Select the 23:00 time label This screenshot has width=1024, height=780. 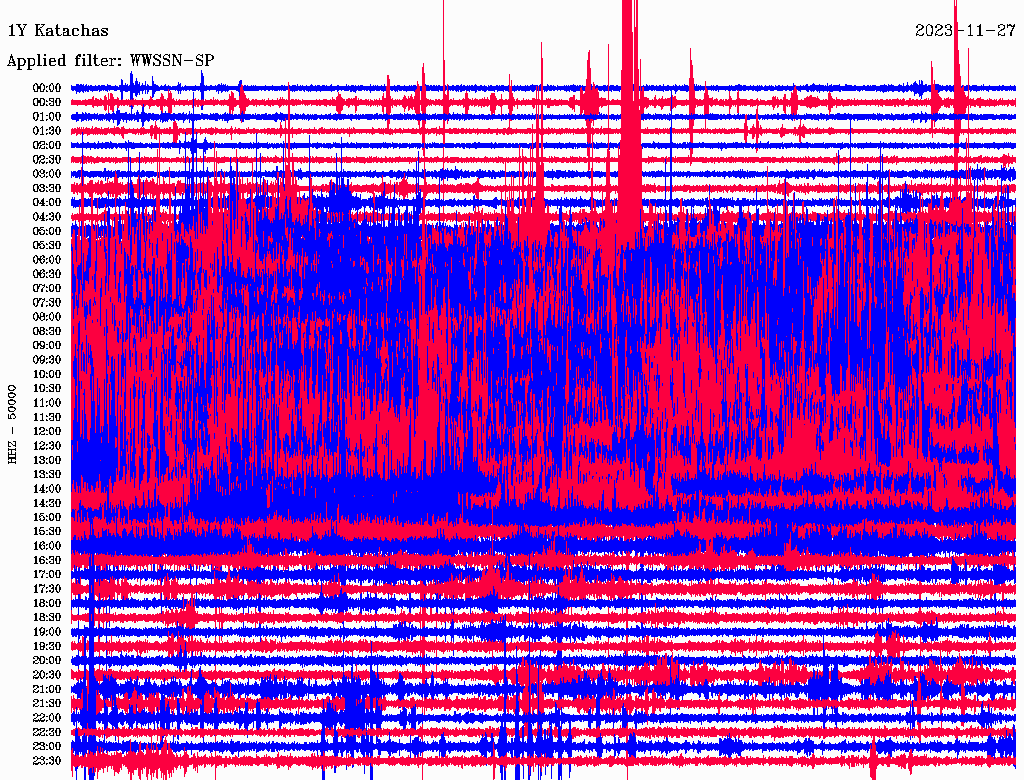[x=47, y=747]
